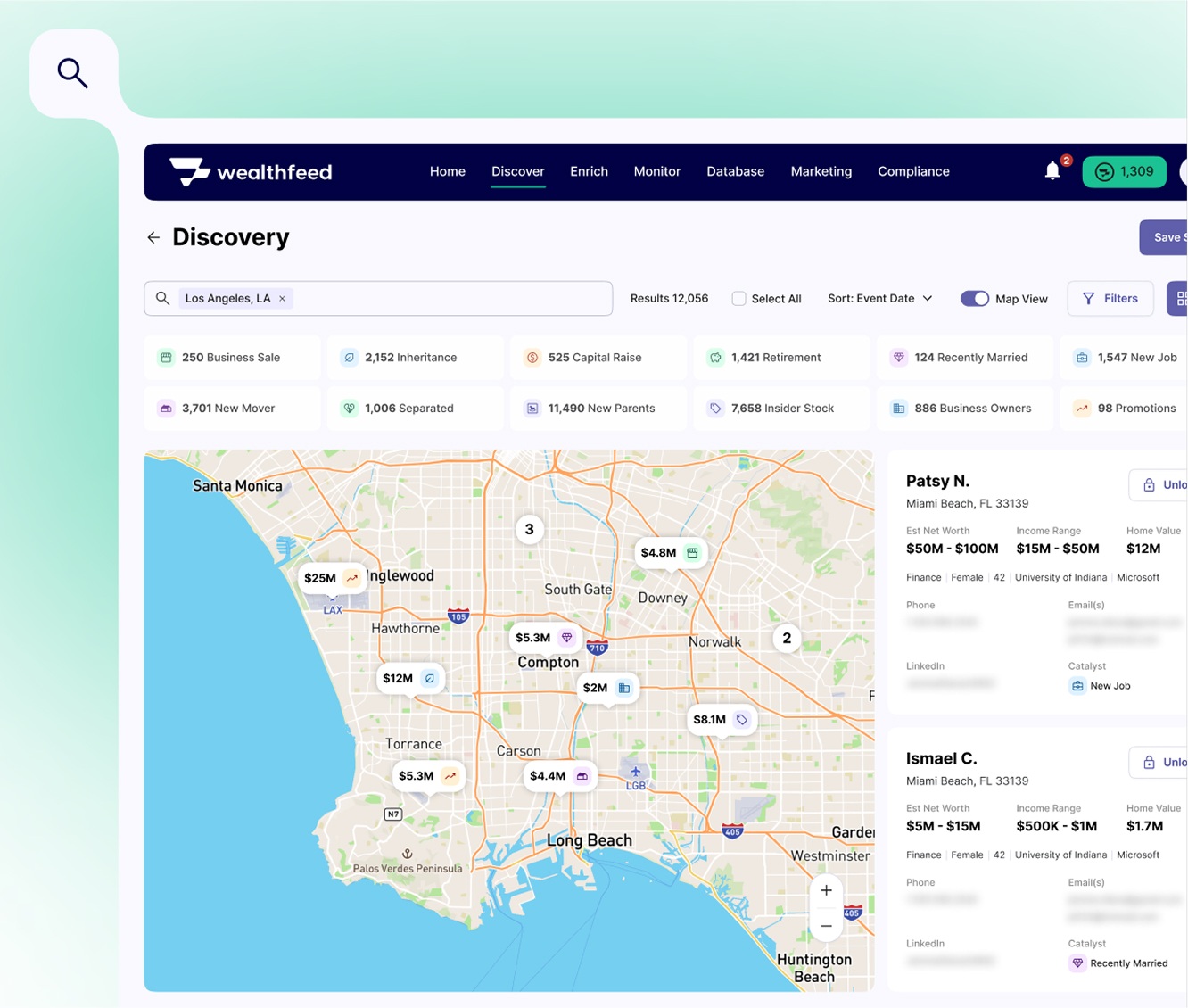
Task: Open the notifications bell
Action: coord(1052,171)
